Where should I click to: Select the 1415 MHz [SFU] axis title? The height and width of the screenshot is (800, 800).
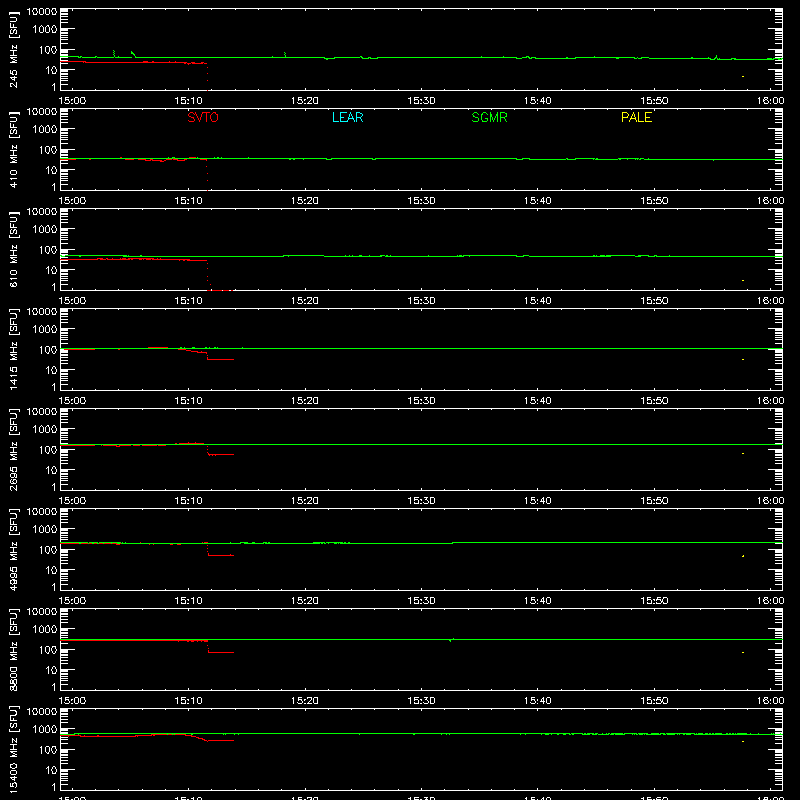click(x=14, y=349)
